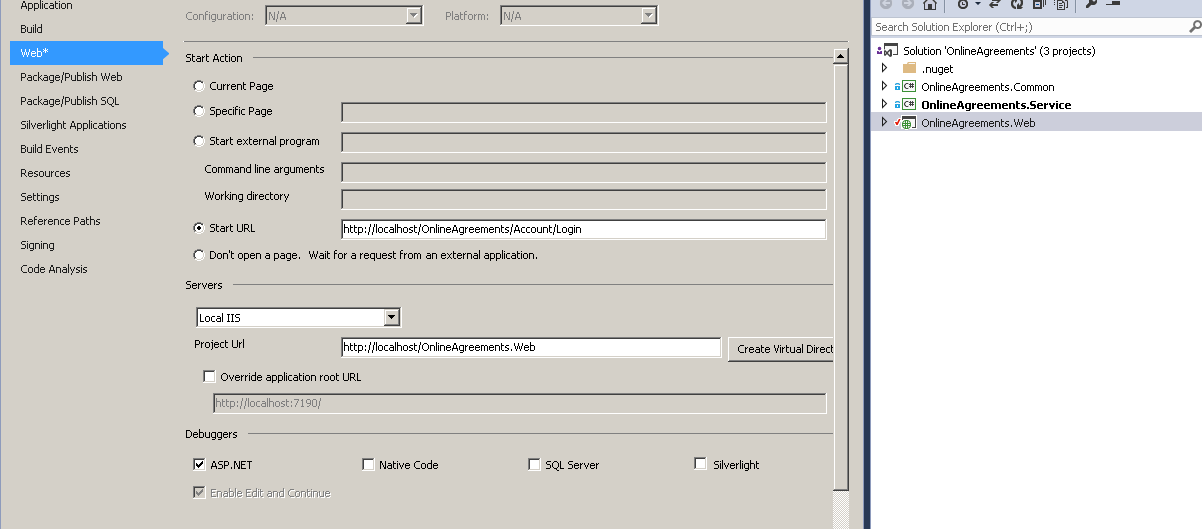
Task: Select Solution 'OnlineAgreements' (3 projects) row
Action: tap(1036, 50)
